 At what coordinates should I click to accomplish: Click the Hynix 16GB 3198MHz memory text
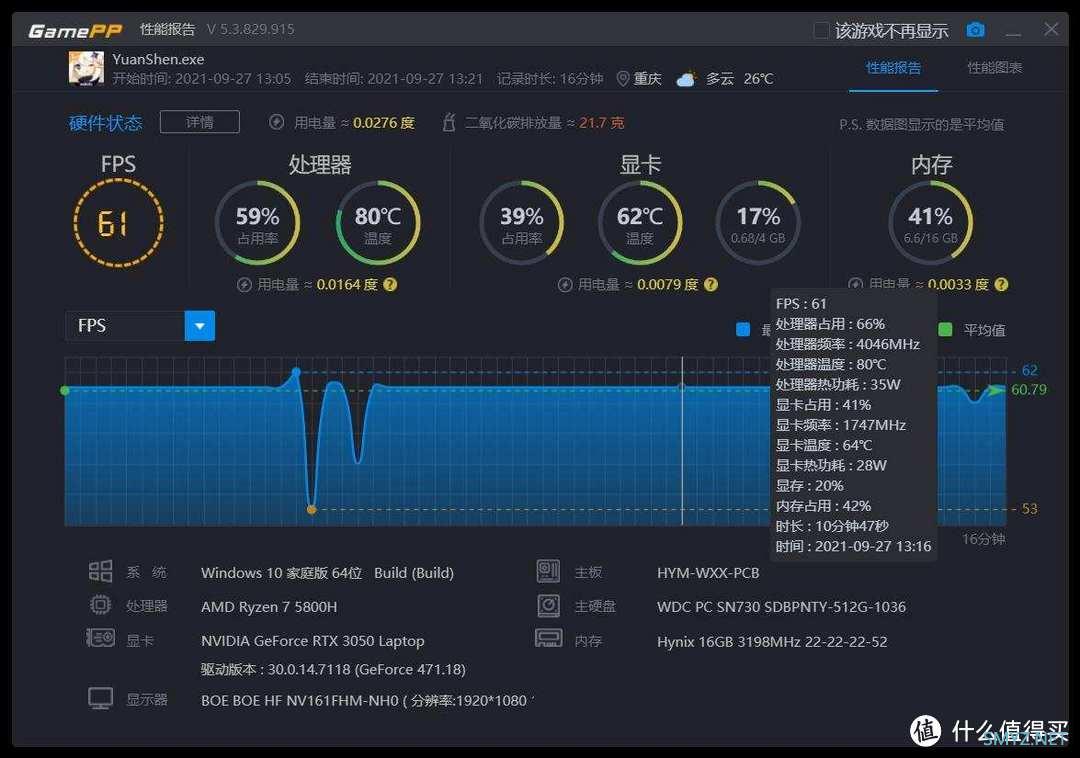[772, 642]
